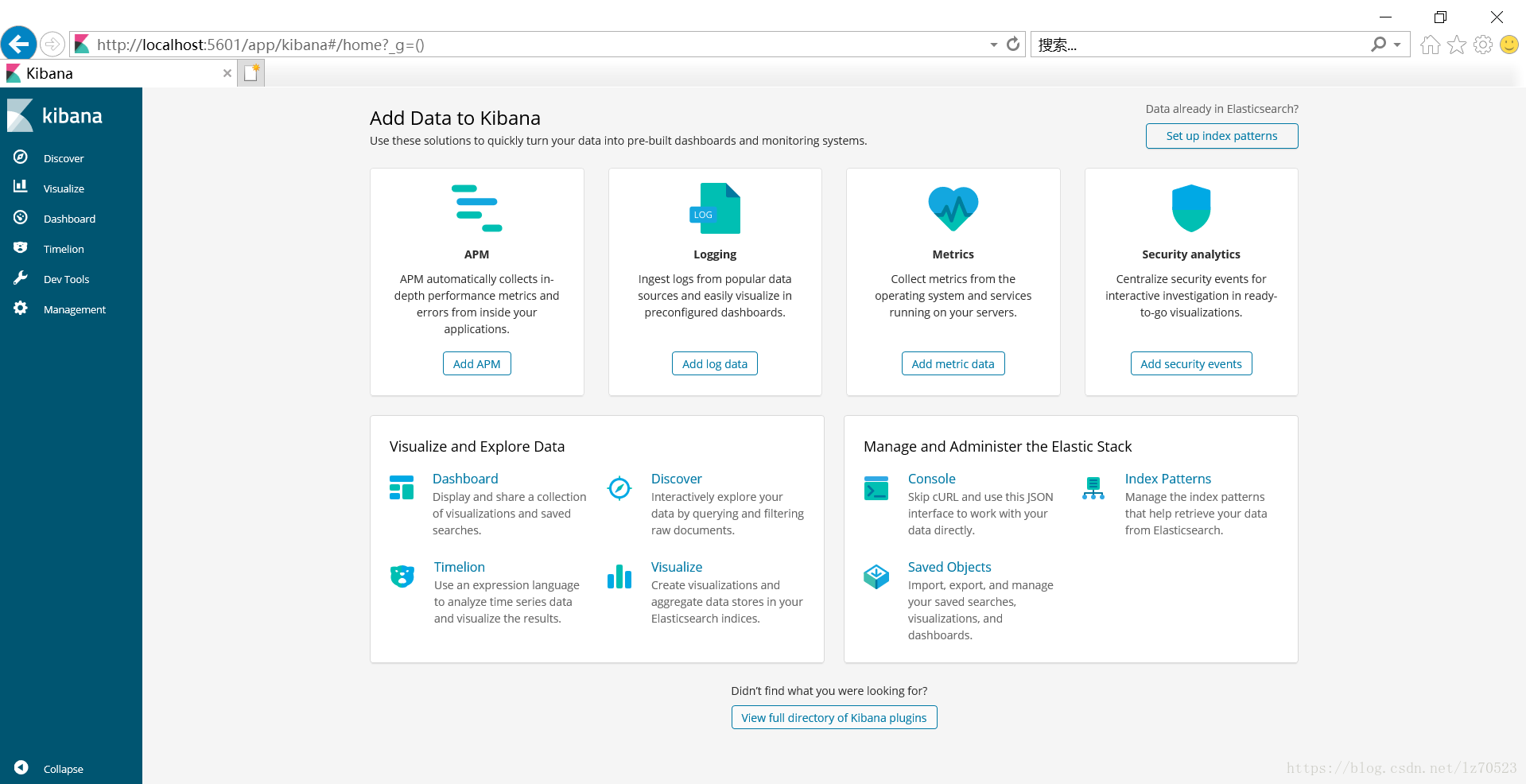Go back with browser back arrow
The image size is (1526, 784).
click(19, 44)
